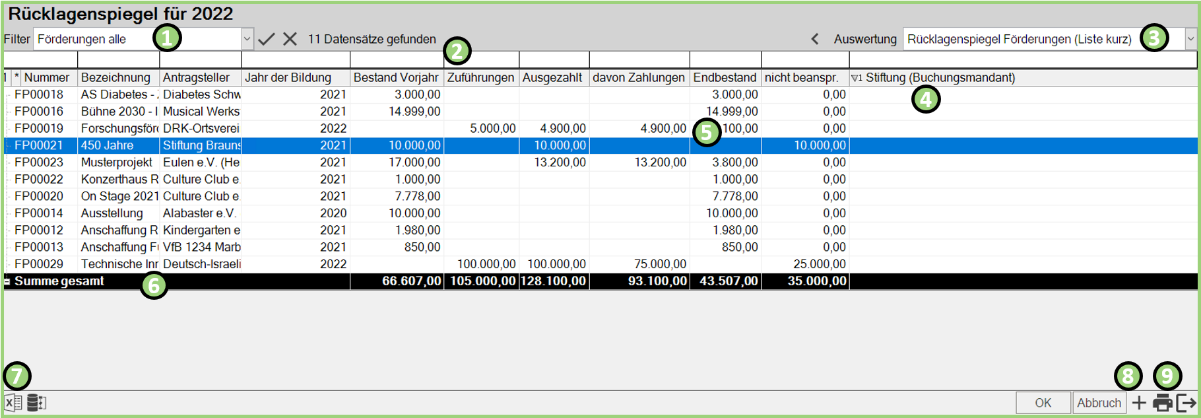Click the filter field above Bezeichnung column
This screenshot has height=418, width=1201.
[118, 59]
